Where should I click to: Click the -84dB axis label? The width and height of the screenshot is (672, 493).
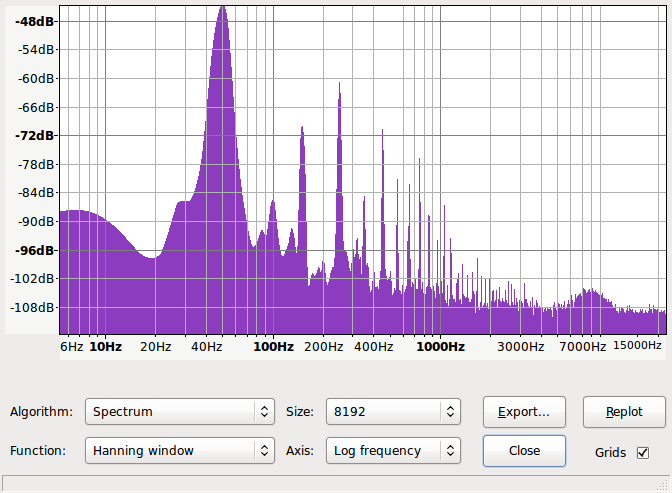pyautogui.click(x=36, y=193)
